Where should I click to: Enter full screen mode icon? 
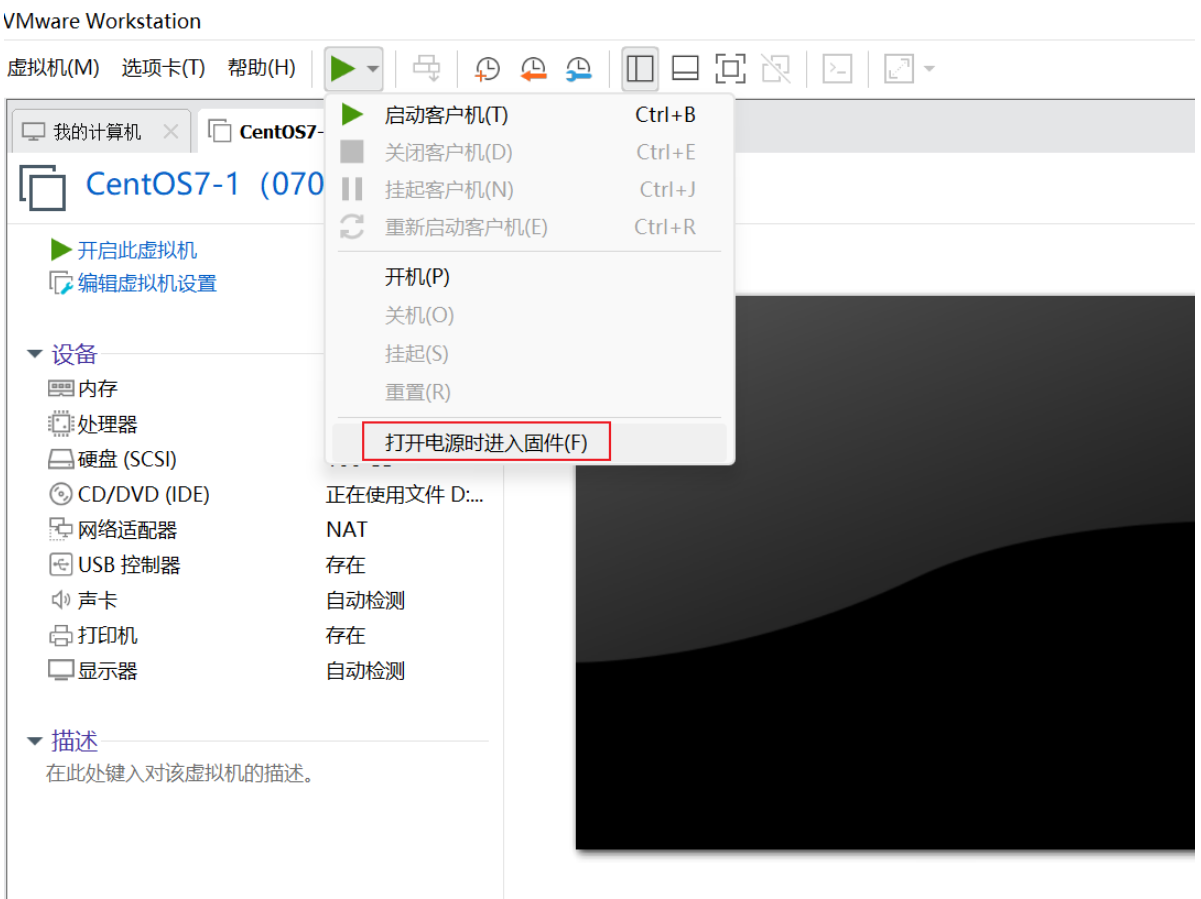731,68
